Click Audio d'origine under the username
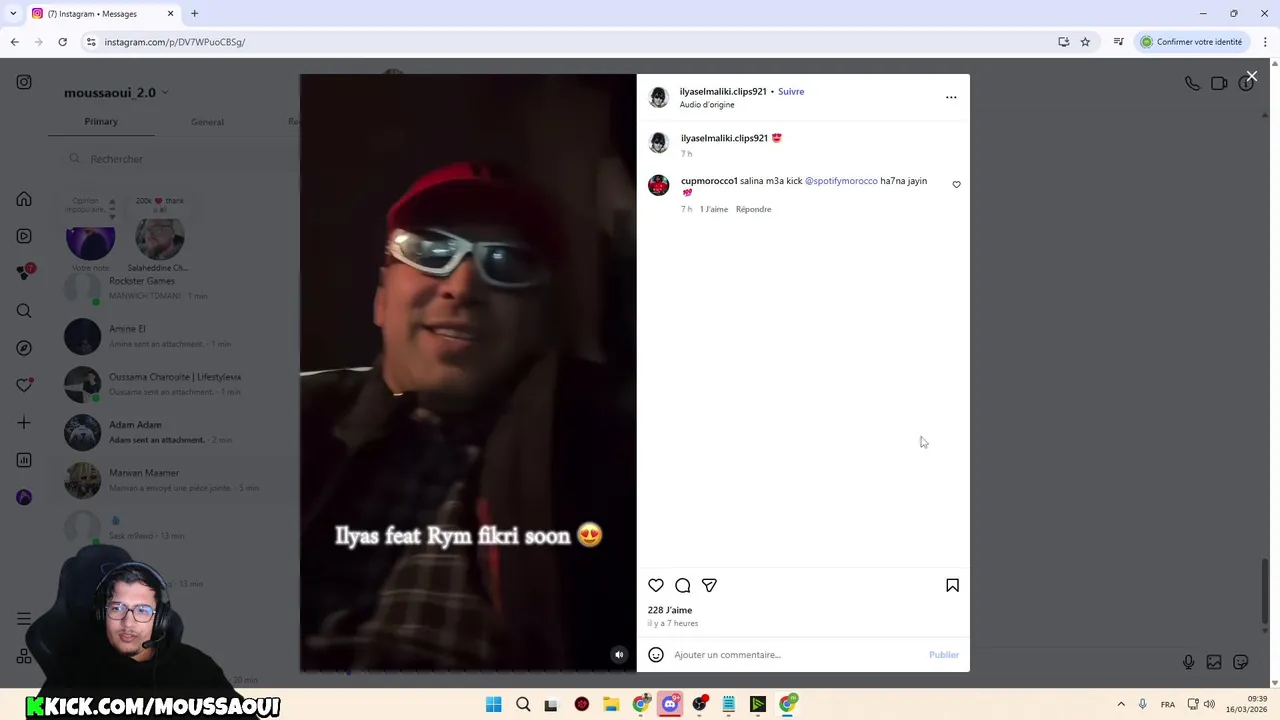Screen dimensions: 1280x720 [x=707, y=105]
